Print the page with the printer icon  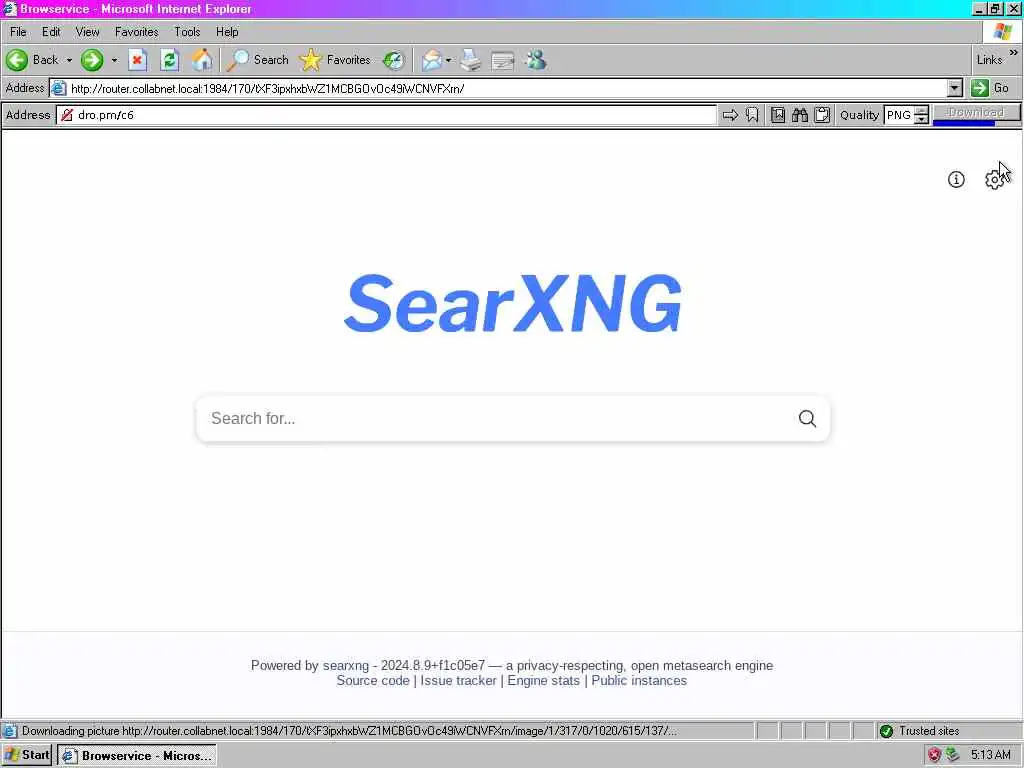pyautogui.click(x=471, y=60)
